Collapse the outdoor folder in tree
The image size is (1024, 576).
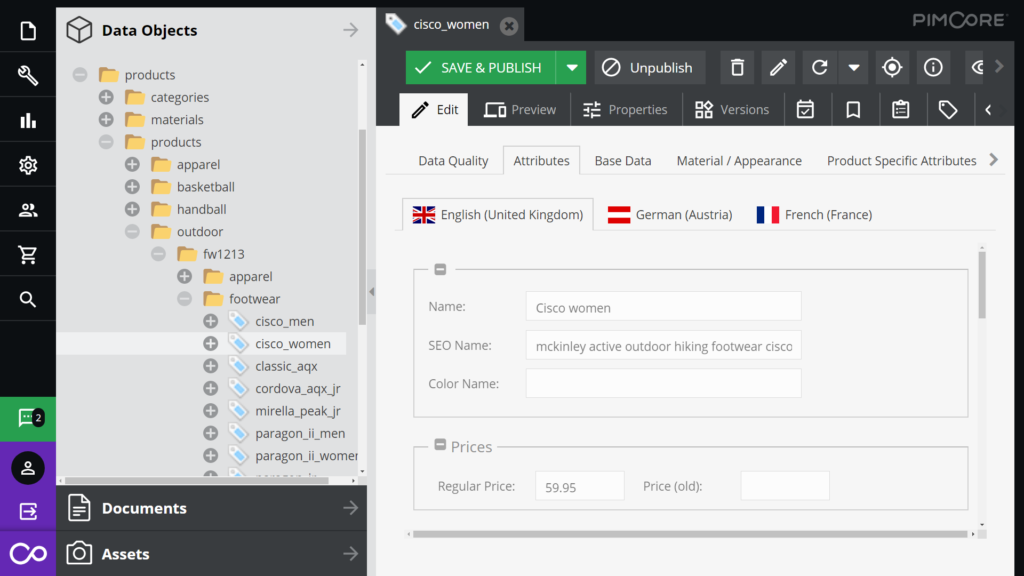(x=132, y=232)
